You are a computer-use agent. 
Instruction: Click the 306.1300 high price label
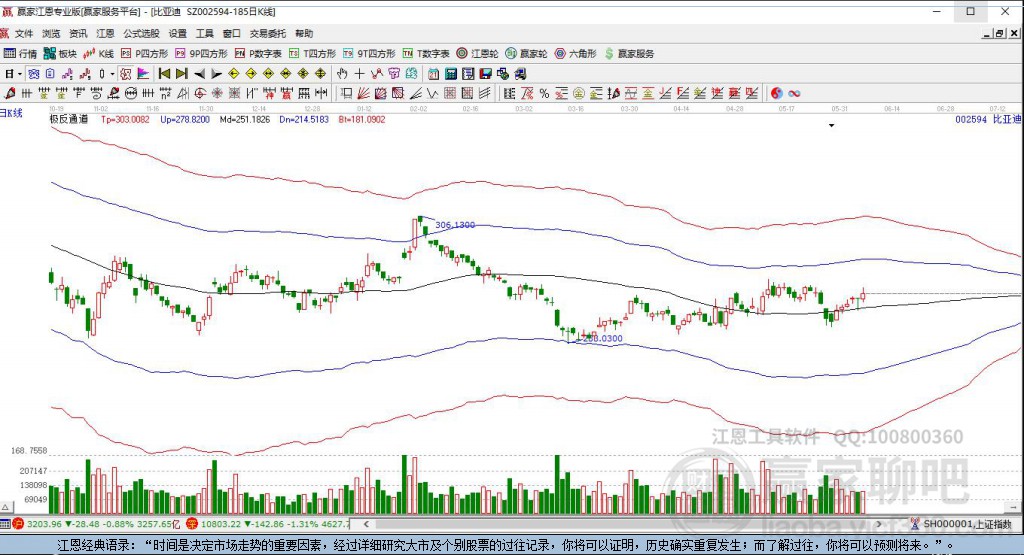pyautogui.click(x=455, y=225)
